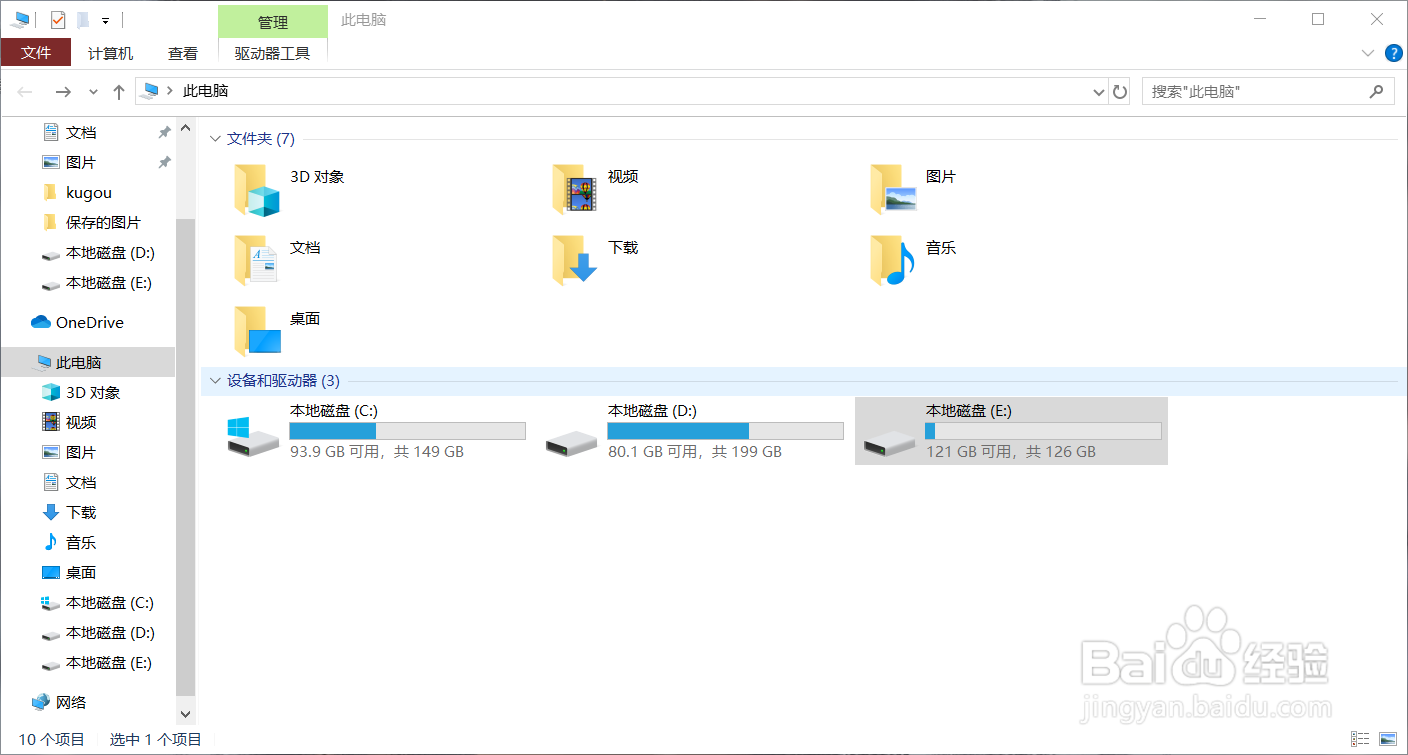The image size is (1408, 755).
Task: Go forward with the right arrow
Action: point(63,91)
